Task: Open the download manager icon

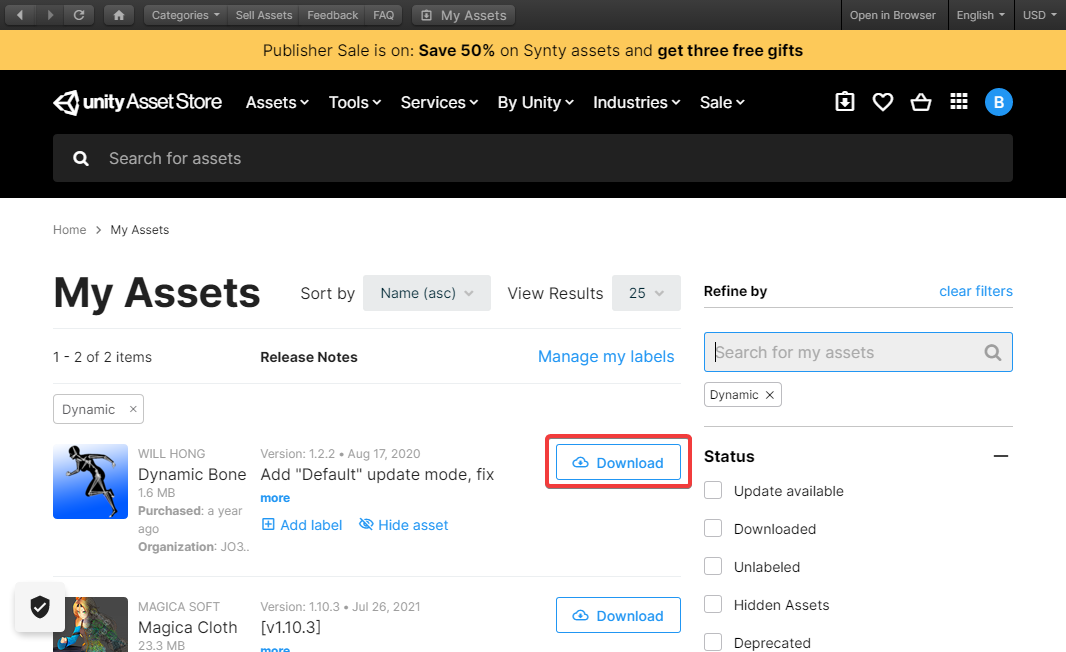Action: pyautogui.click(x=845, y=101)
